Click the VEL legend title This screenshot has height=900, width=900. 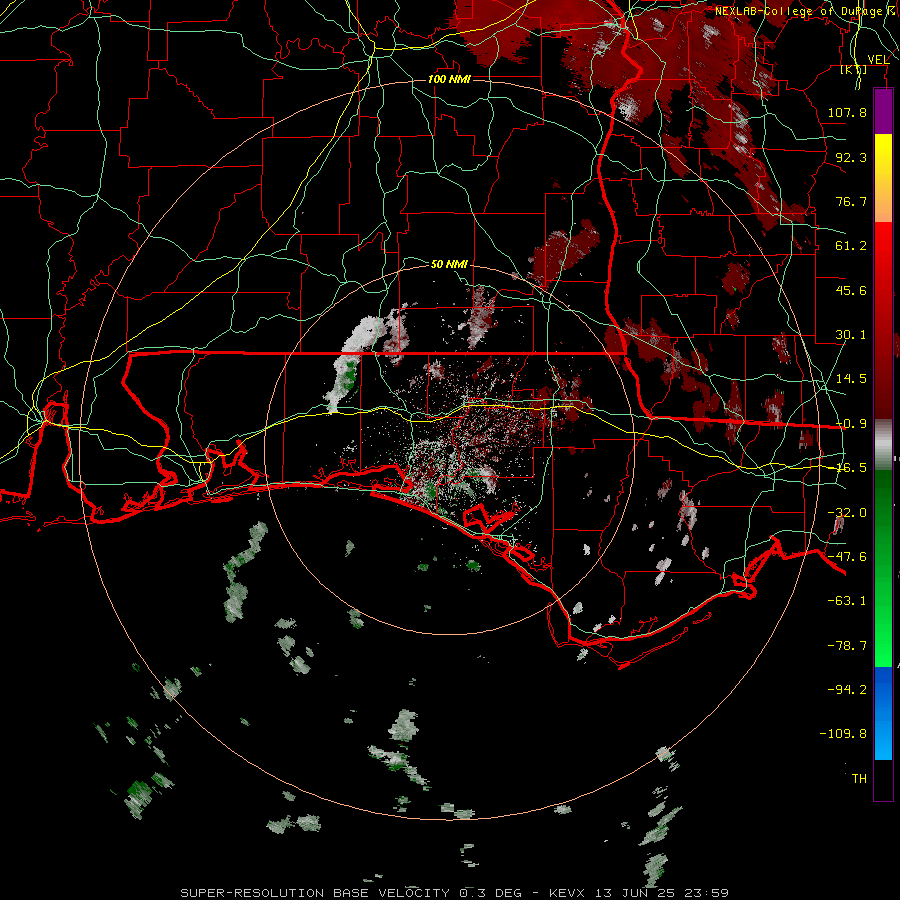(878, 60)
